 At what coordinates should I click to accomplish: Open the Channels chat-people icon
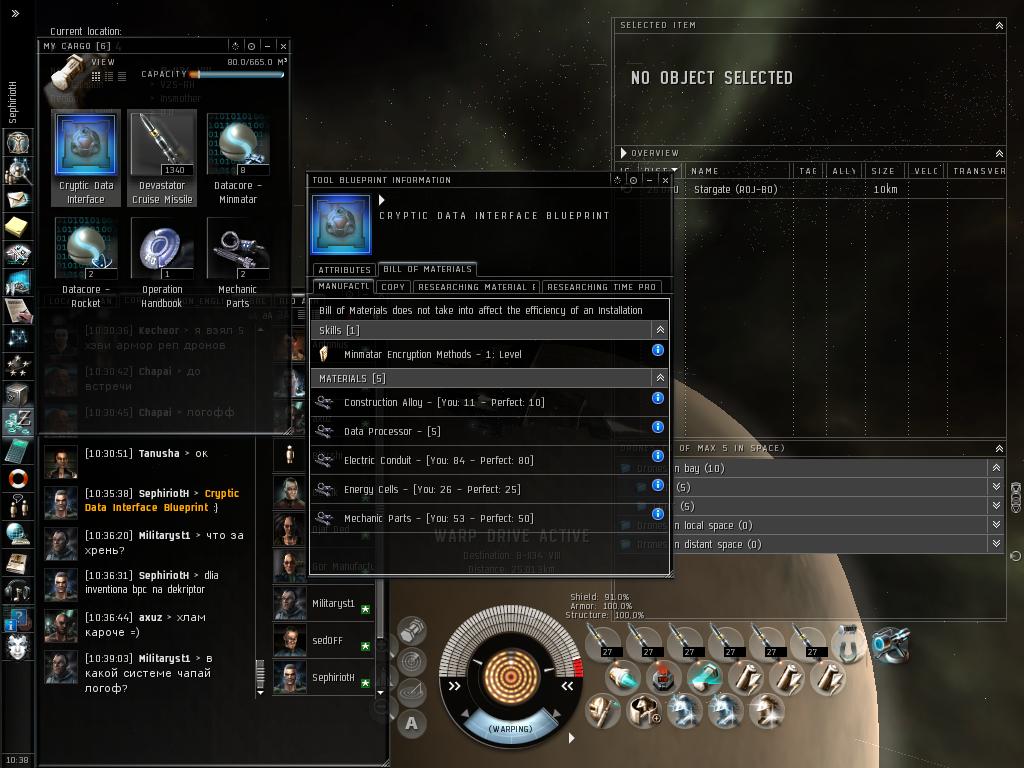18,506
